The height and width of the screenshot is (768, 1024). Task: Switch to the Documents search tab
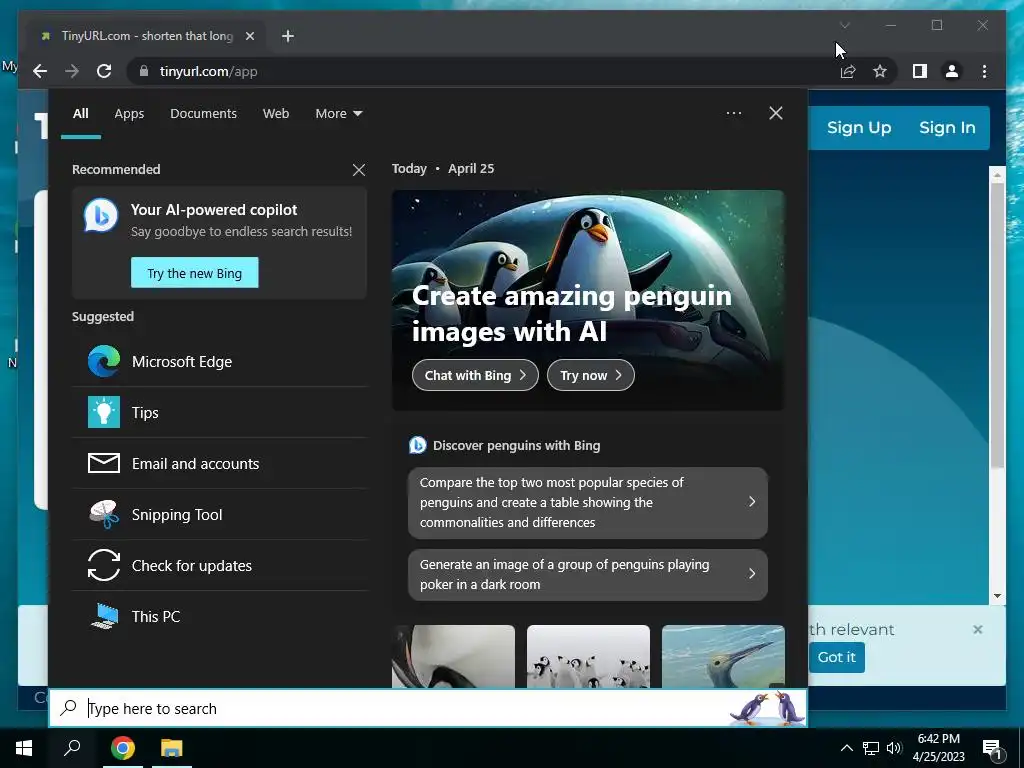pyautogui.click(x=203, y=114)
